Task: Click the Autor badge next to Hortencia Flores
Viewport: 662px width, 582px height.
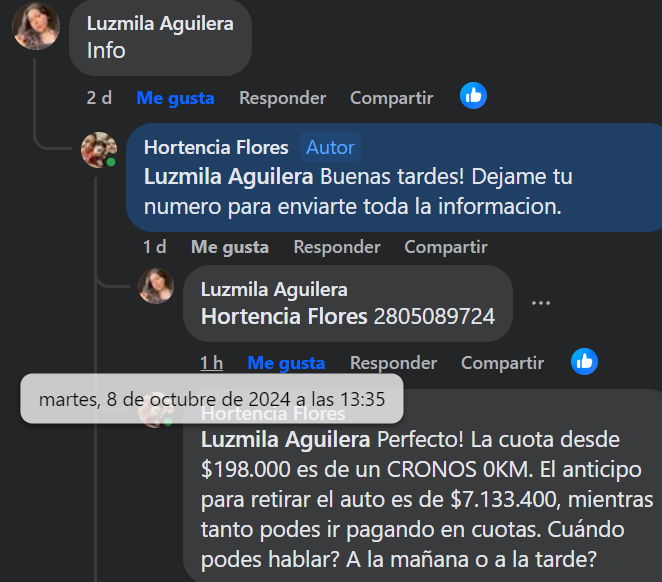Action: [x=330, y=147]
